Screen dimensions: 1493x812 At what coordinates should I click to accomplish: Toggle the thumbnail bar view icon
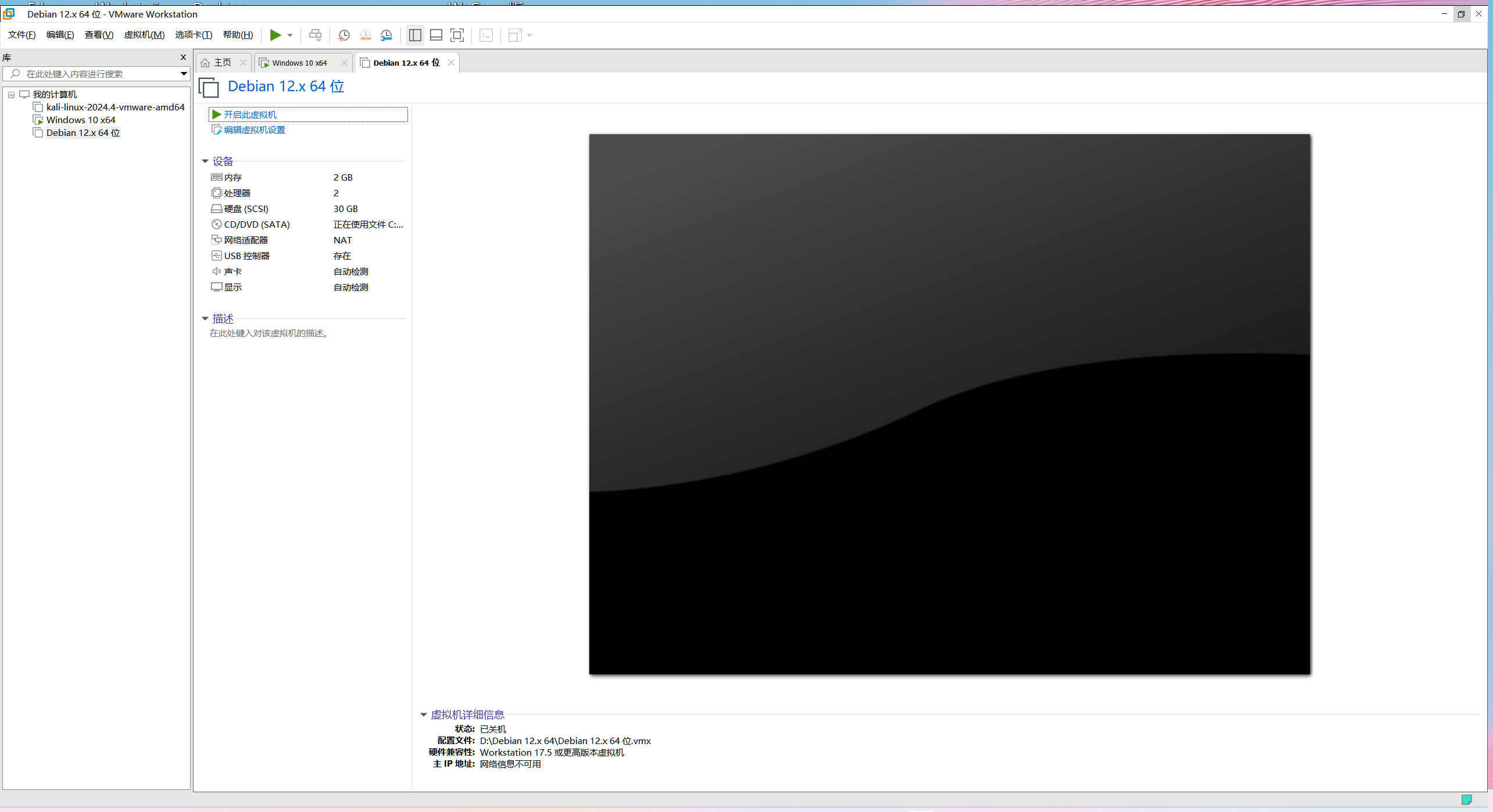(436, 35)
